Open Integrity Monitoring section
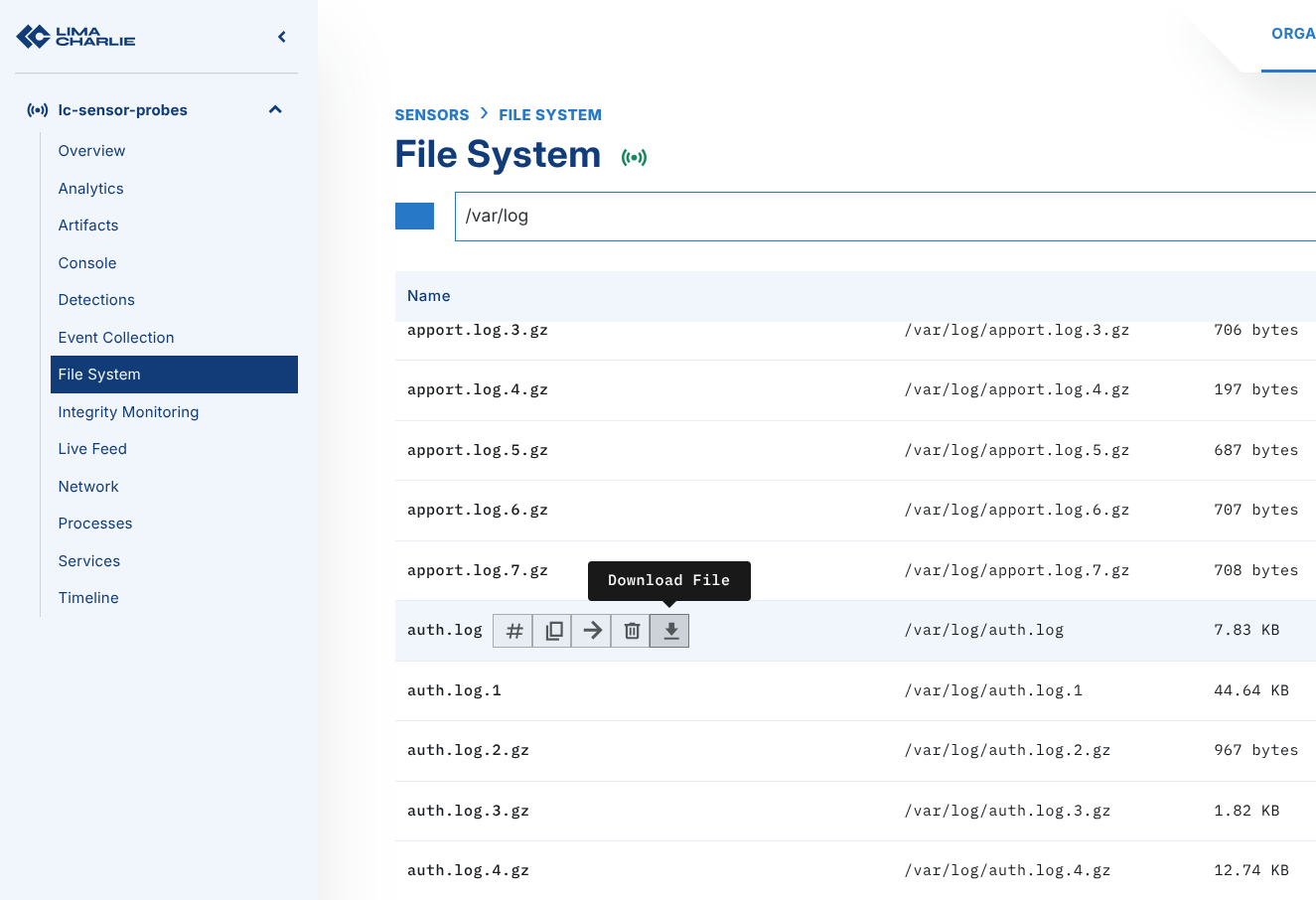The image size is (1316, 900). (x=128, y=412)
